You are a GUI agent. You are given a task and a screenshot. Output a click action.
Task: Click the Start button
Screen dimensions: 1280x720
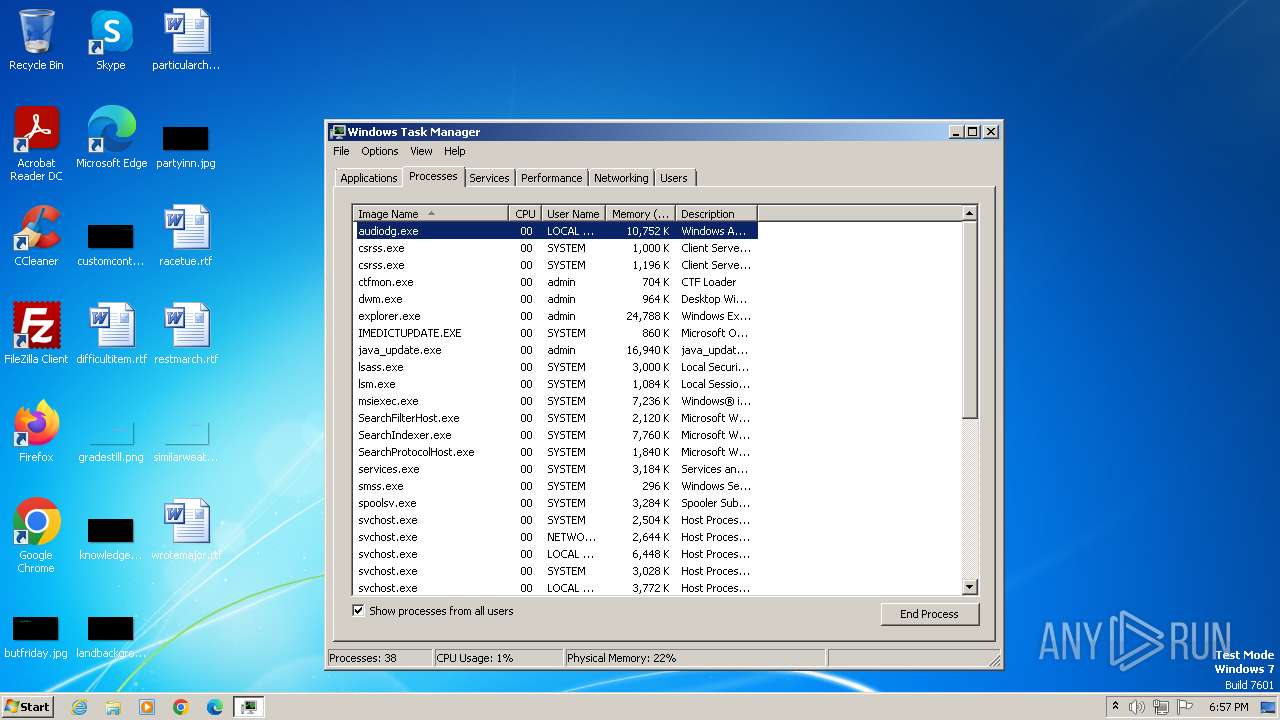(x=28, y=707)
